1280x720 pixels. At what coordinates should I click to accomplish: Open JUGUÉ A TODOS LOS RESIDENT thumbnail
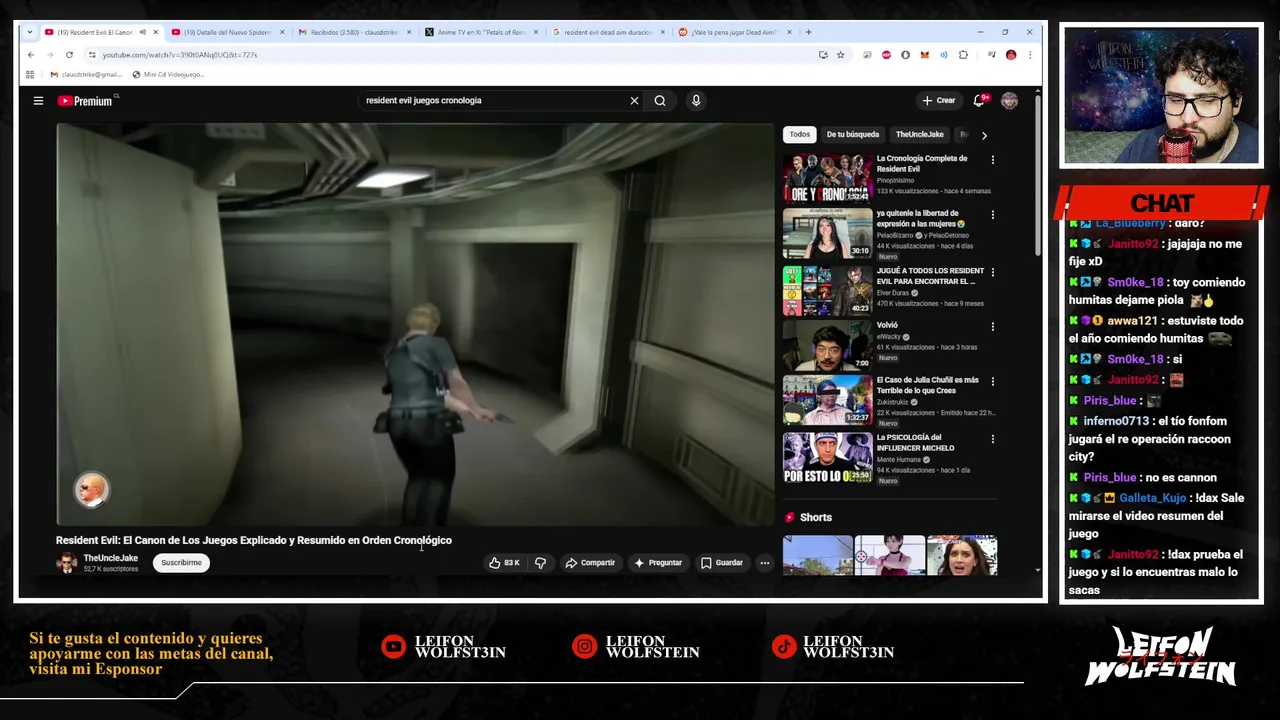point(827,290)
